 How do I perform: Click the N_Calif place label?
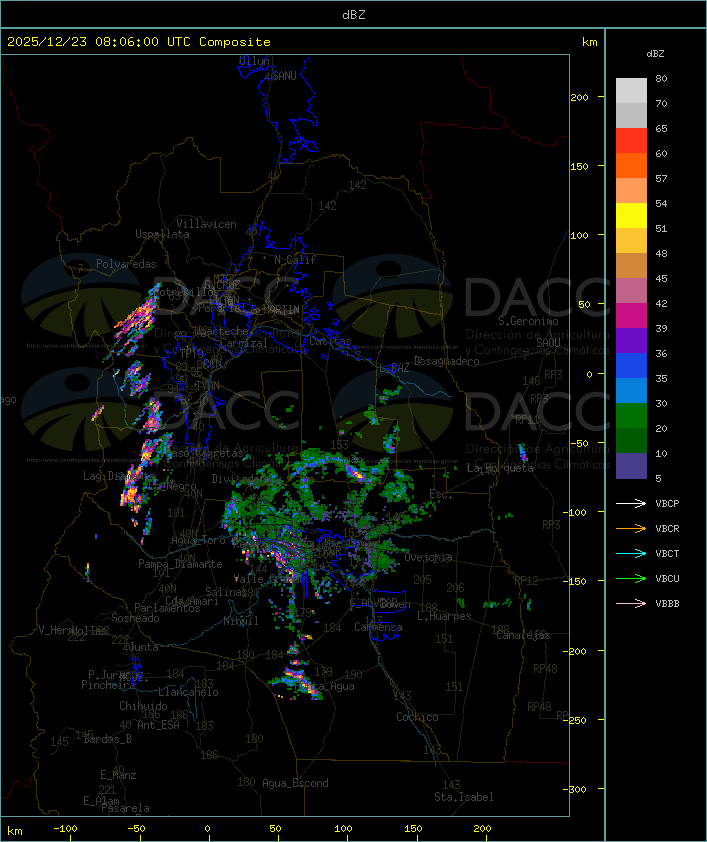(x=295, y=260)
